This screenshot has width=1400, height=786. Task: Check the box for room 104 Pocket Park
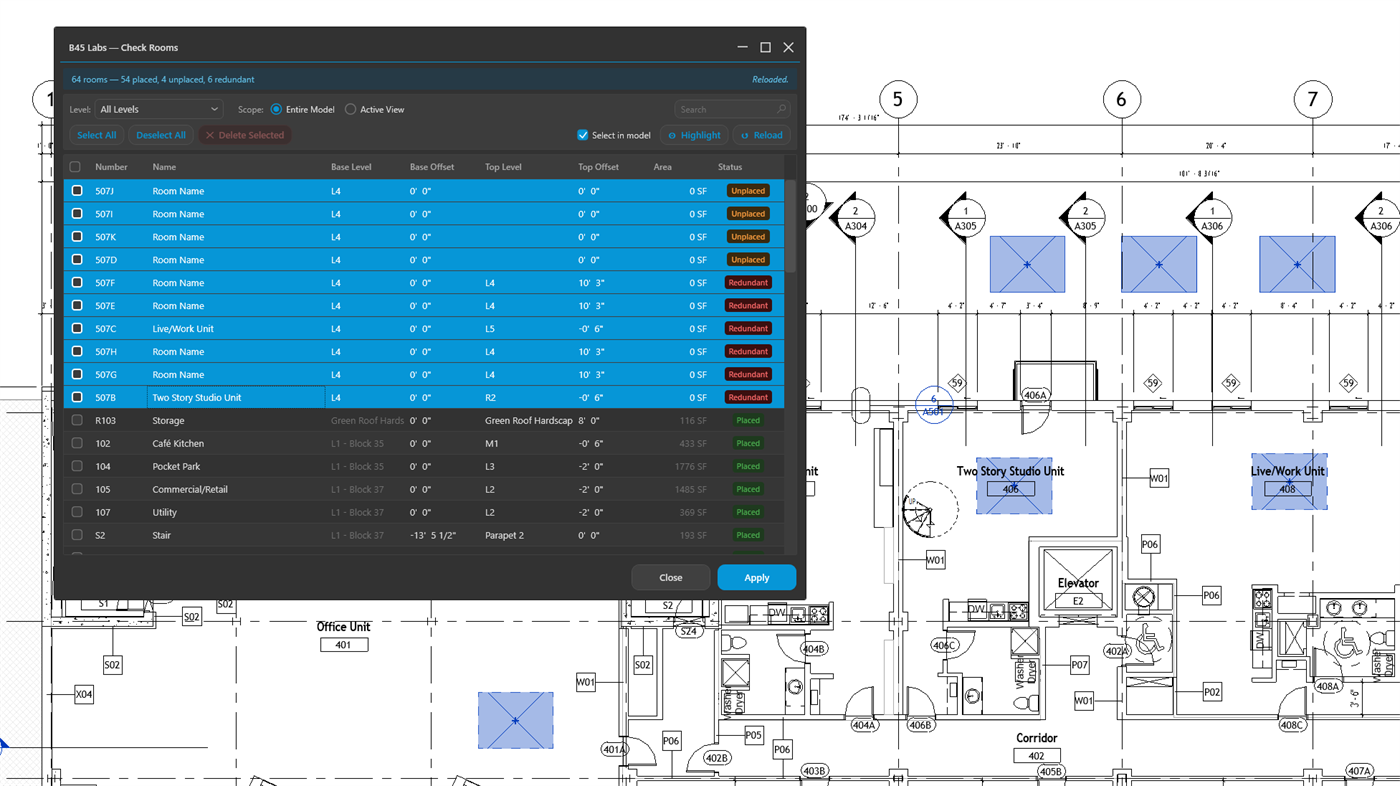[x=77, y=467]
